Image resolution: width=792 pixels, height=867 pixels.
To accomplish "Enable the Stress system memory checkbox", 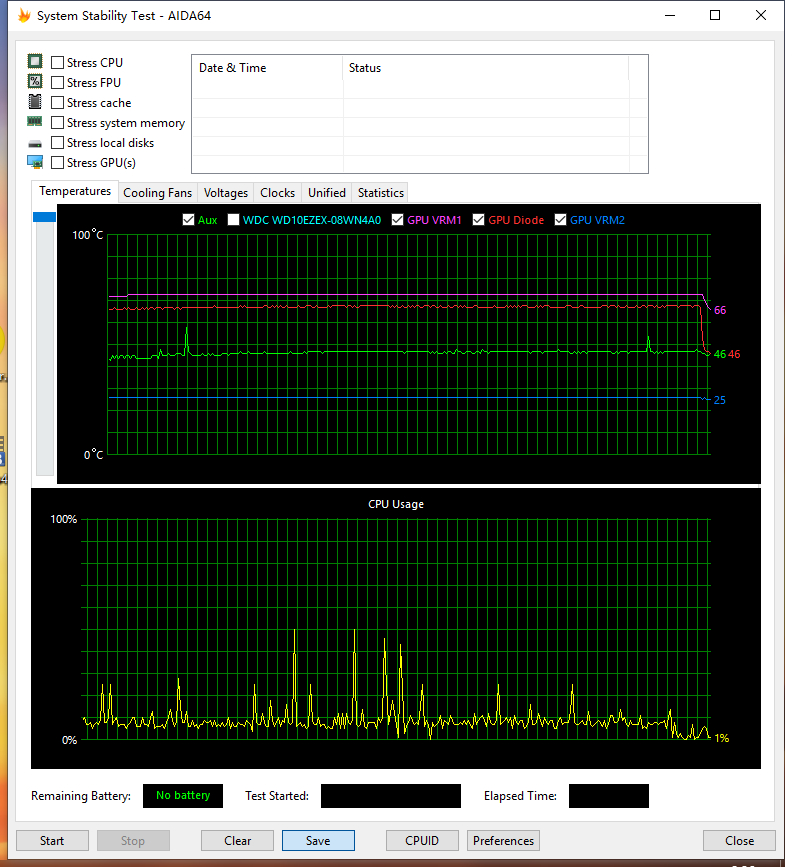I will (58, 123).
